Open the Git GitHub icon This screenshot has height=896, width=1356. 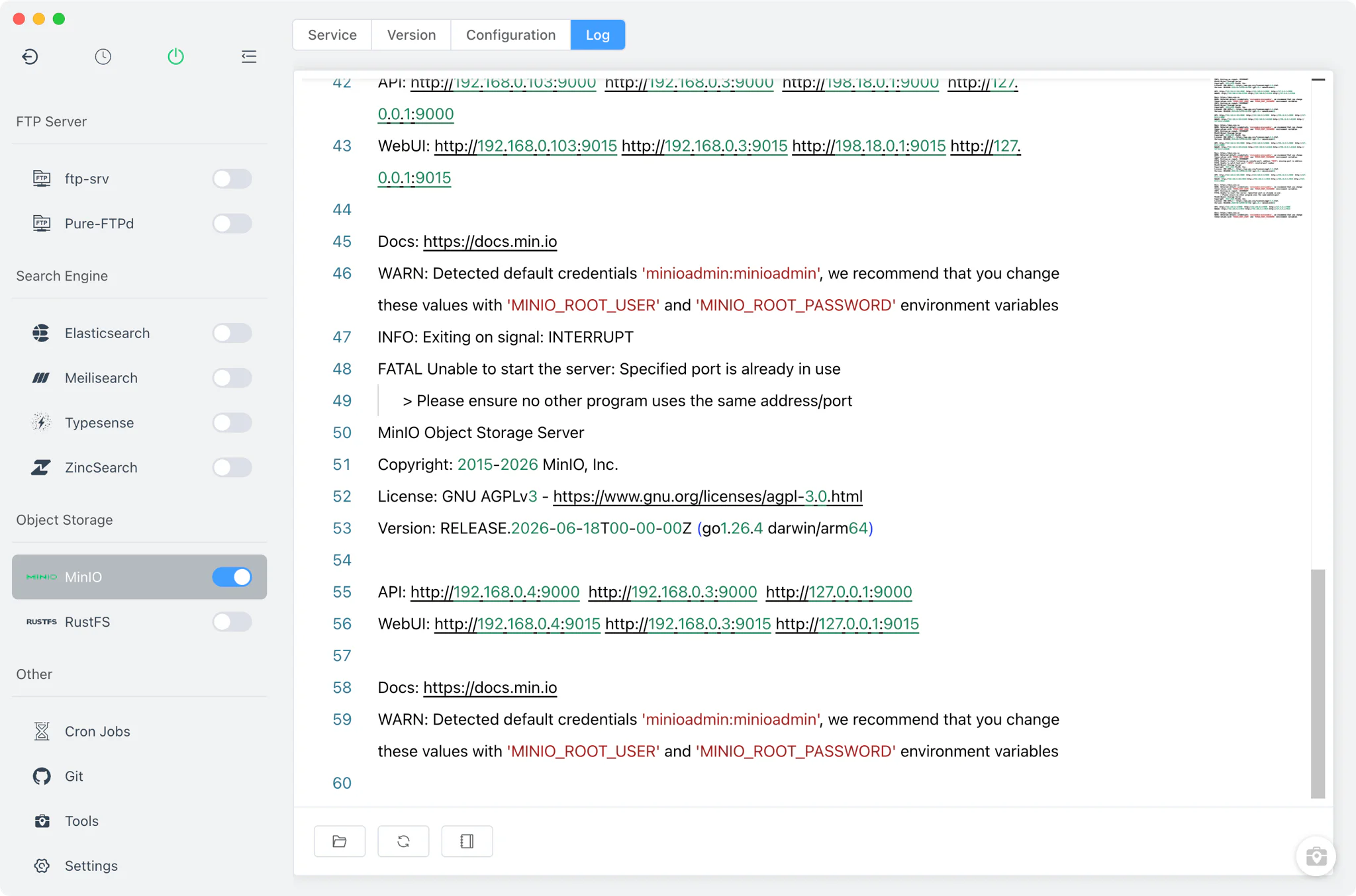click(x=42, y=776)
